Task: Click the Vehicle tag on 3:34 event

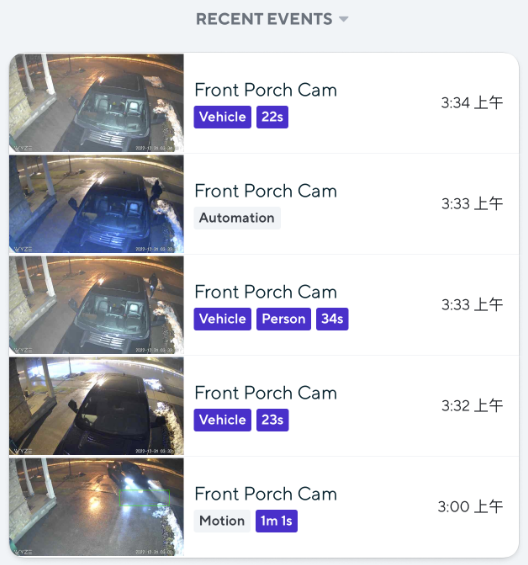Action: point(222,117)
